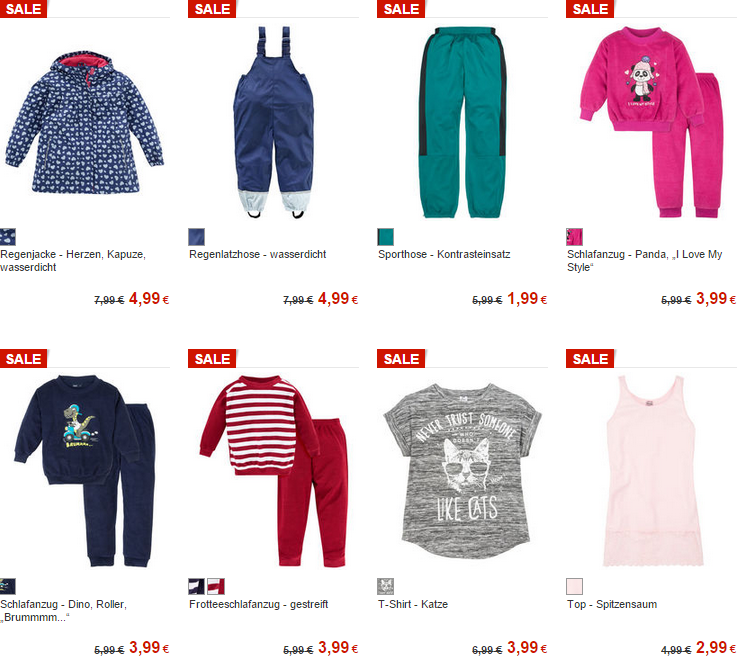Open the 'Top - Spitzensaum' product link
The image size is (745, 670).
coord(612,604)
